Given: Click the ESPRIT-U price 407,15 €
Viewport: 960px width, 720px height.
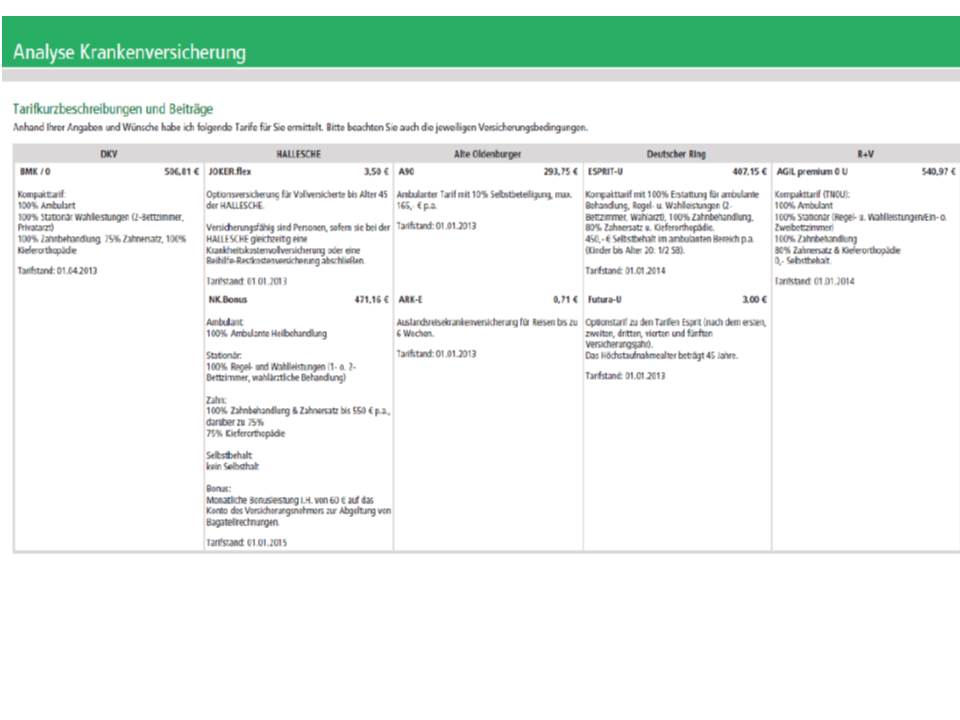Looking at the screenshot, I should point(749,171).
